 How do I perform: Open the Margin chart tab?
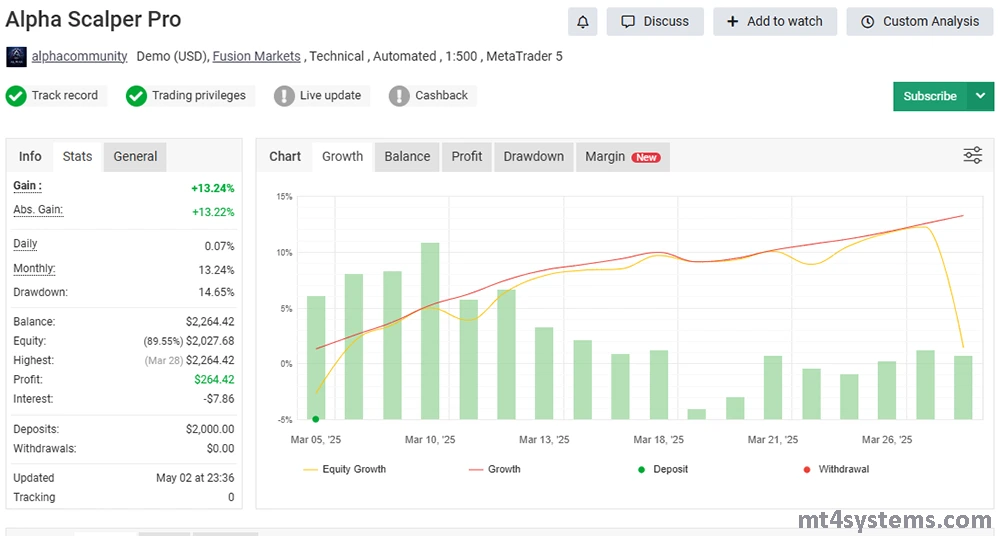click(621, 156)
